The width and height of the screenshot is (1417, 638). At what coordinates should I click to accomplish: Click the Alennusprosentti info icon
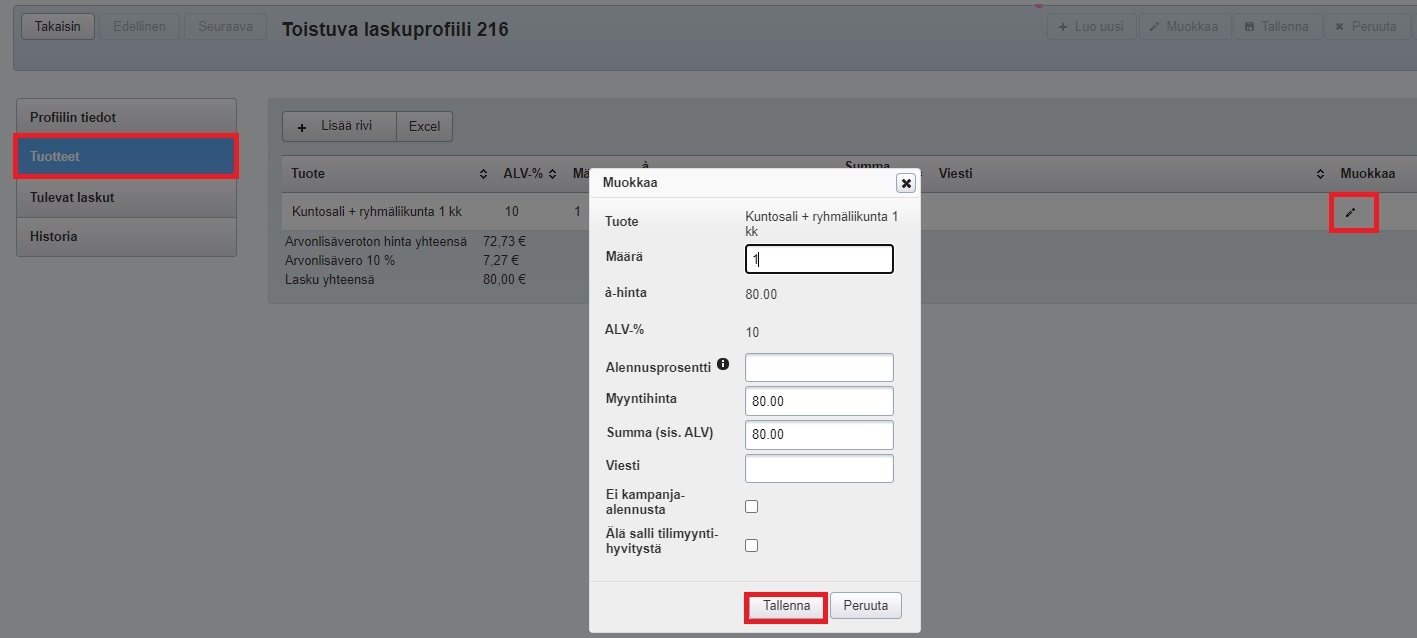[x=723, y=365]
